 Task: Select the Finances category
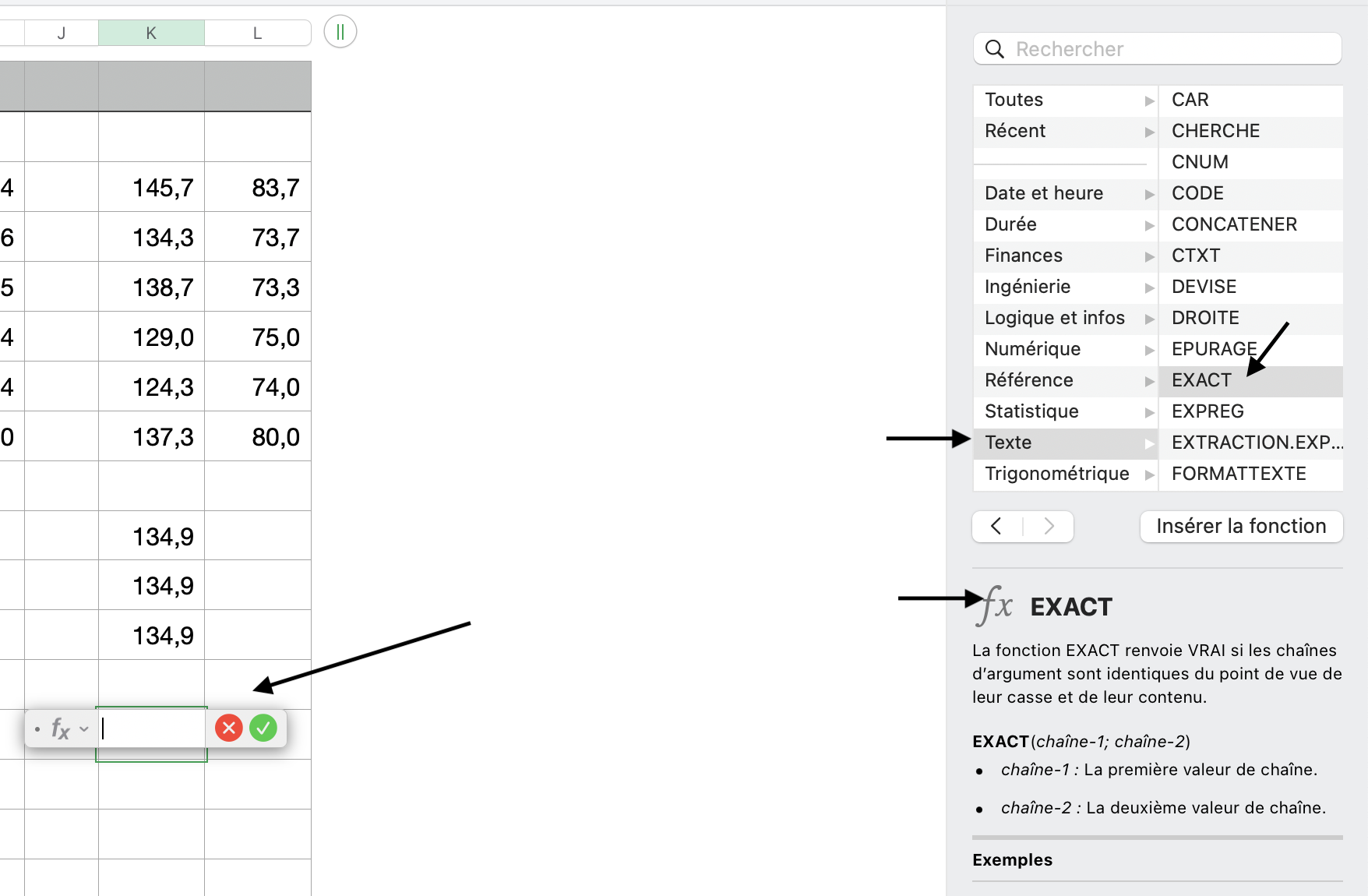[x=1023, y=256]
